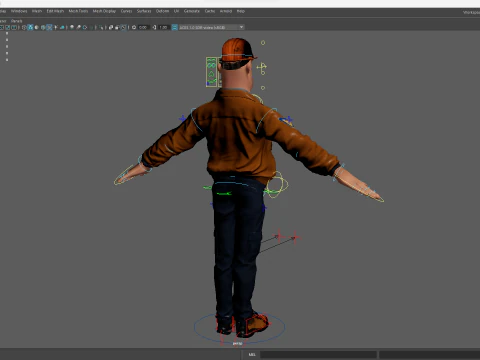Open the Windows menu

click(19, 11)
